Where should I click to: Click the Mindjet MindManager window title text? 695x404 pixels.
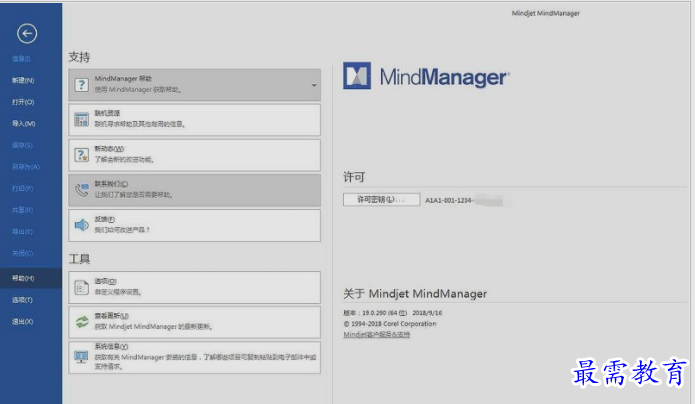coord(546,13)
